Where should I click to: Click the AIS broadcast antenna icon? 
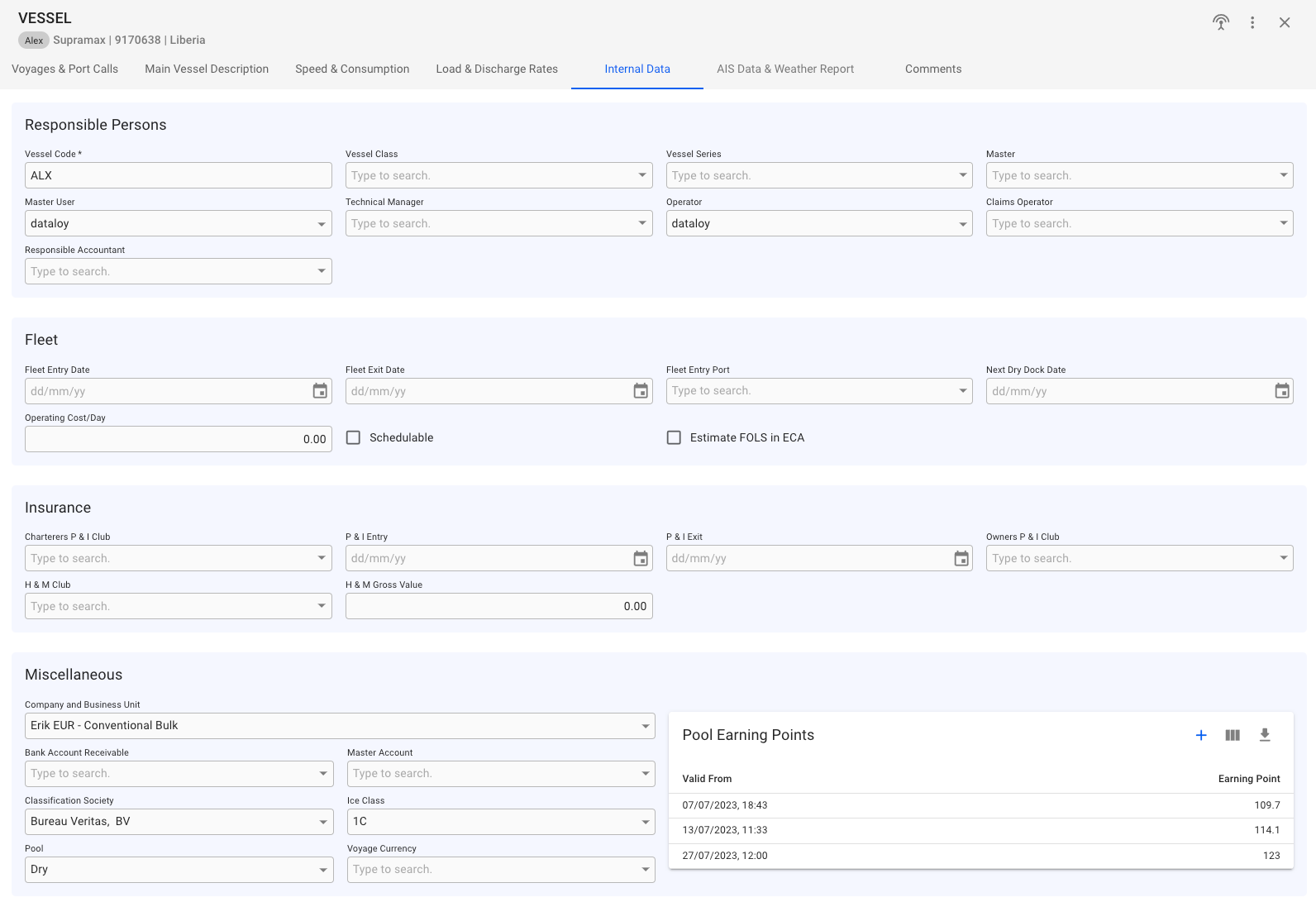(1221, 22)
